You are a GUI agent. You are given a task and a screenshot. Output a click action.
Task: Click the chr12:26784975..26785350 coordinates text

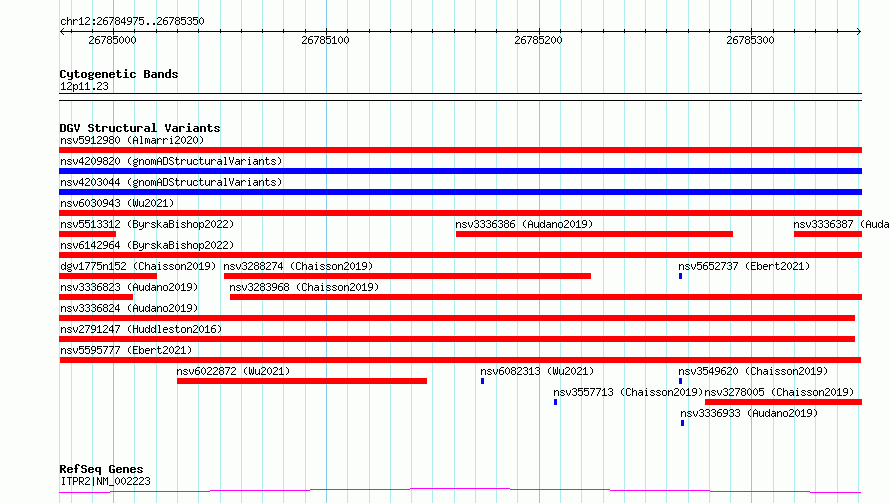click(x=132, y=21)
